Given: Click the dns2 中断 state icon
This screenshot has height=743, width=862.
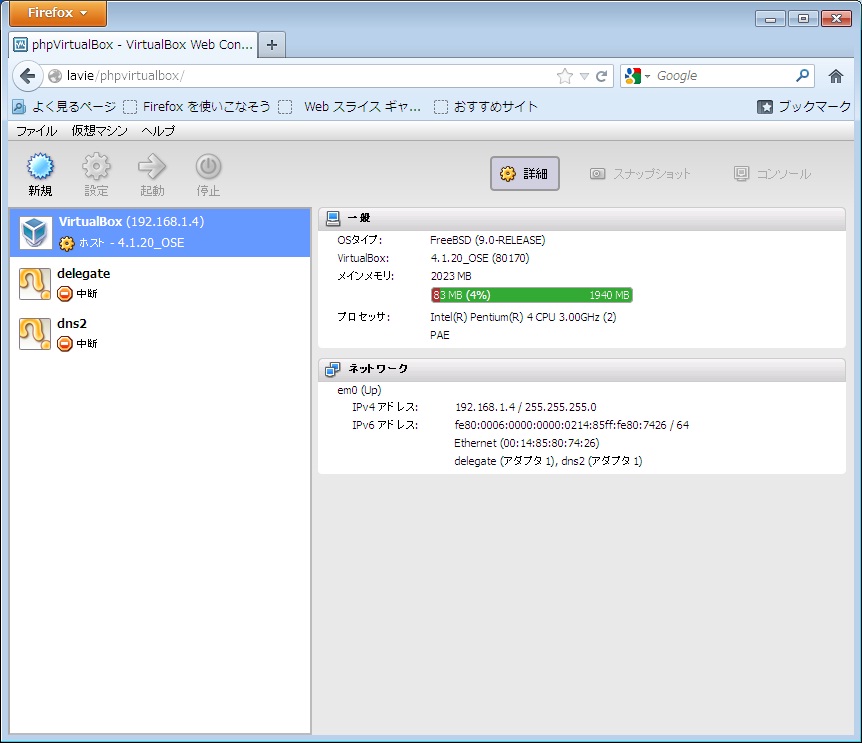Looking at the screenshot, I should click(x=65, y=344).
